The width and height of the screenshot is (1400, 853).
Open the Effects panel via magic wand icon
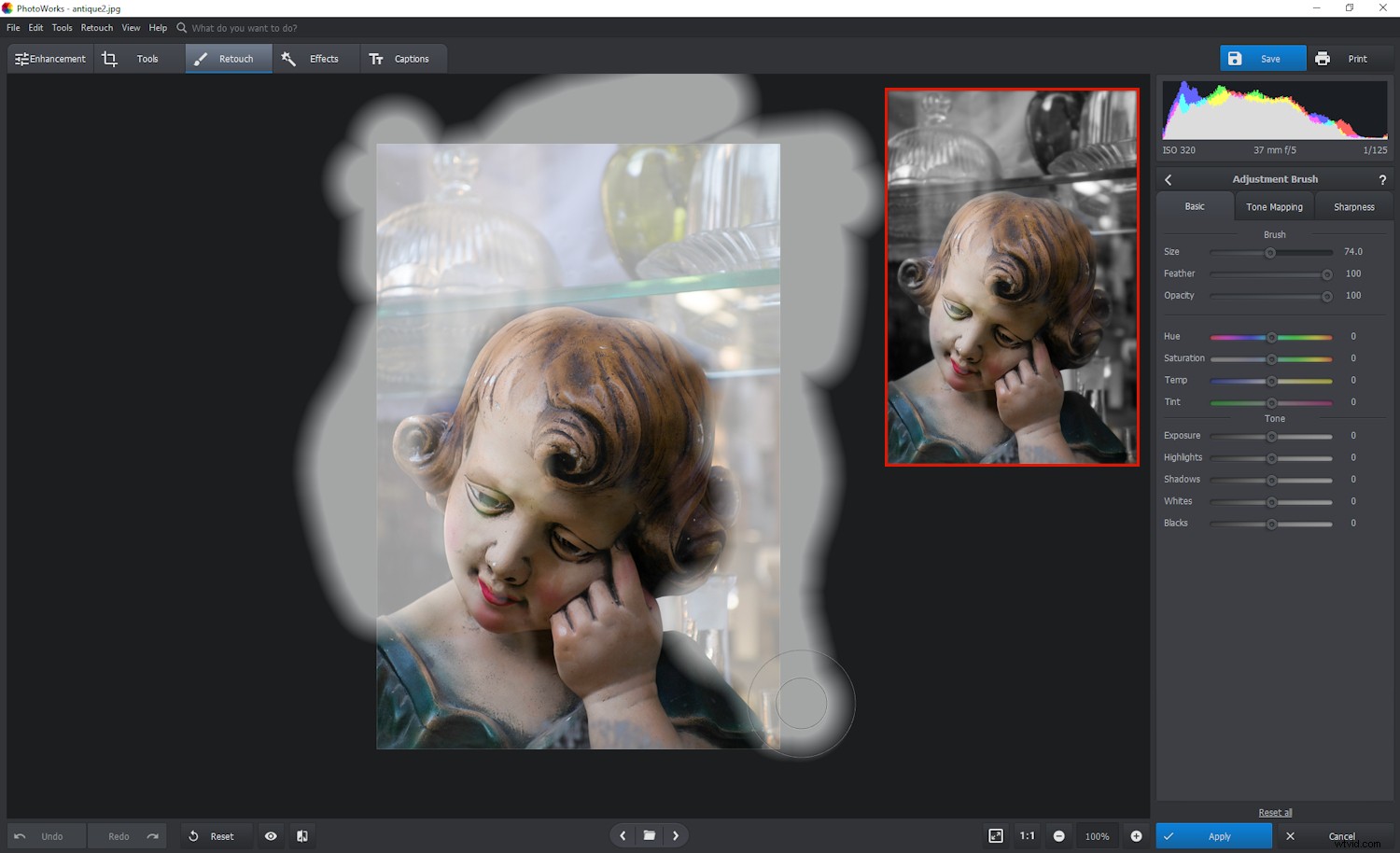[289, 58]
